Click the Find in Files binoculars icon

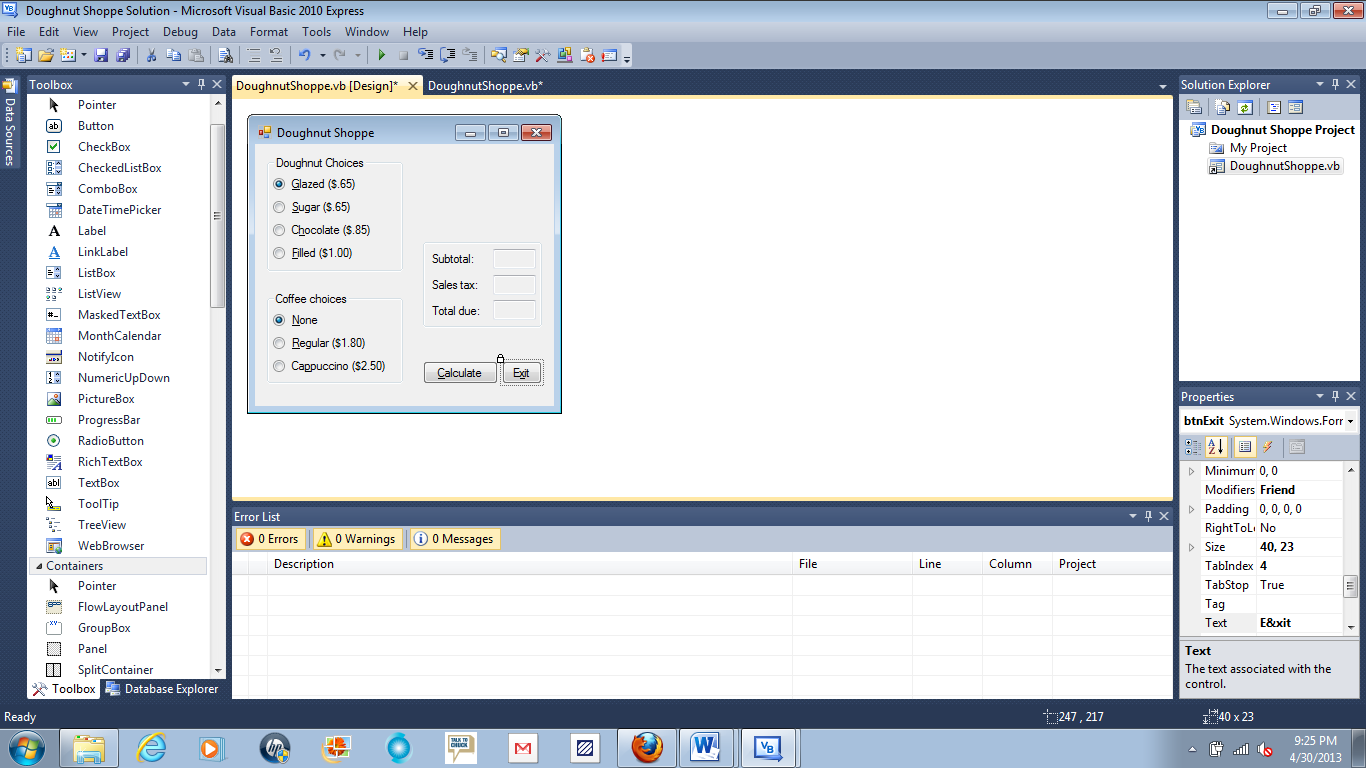[x=226, y=55]
